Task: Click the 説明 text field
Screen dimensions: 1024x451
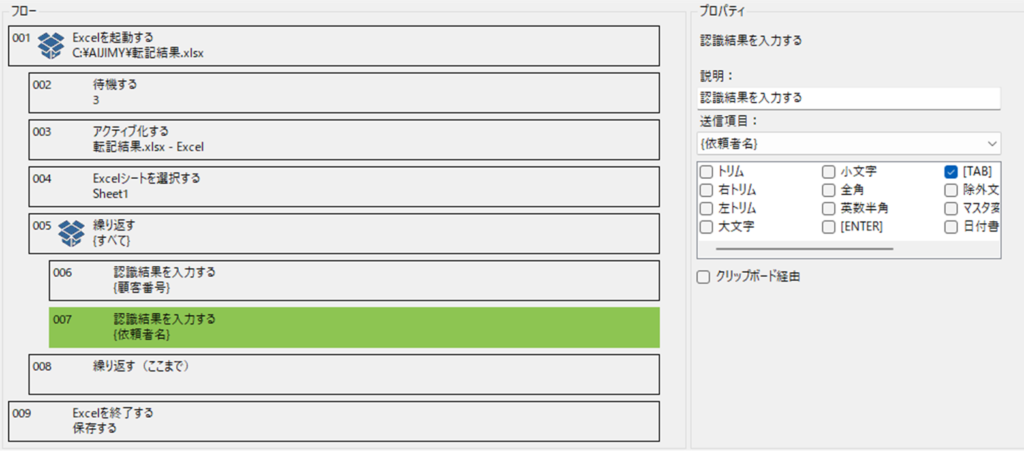Action: (x=849, y=98)
